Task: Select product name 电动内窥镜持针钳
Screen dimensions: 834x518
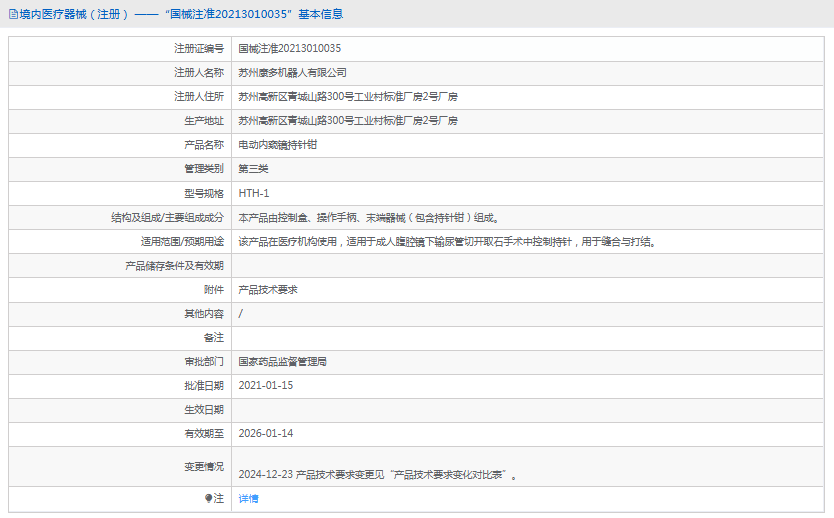Action: pyautogui.click(x=278, y=145)
